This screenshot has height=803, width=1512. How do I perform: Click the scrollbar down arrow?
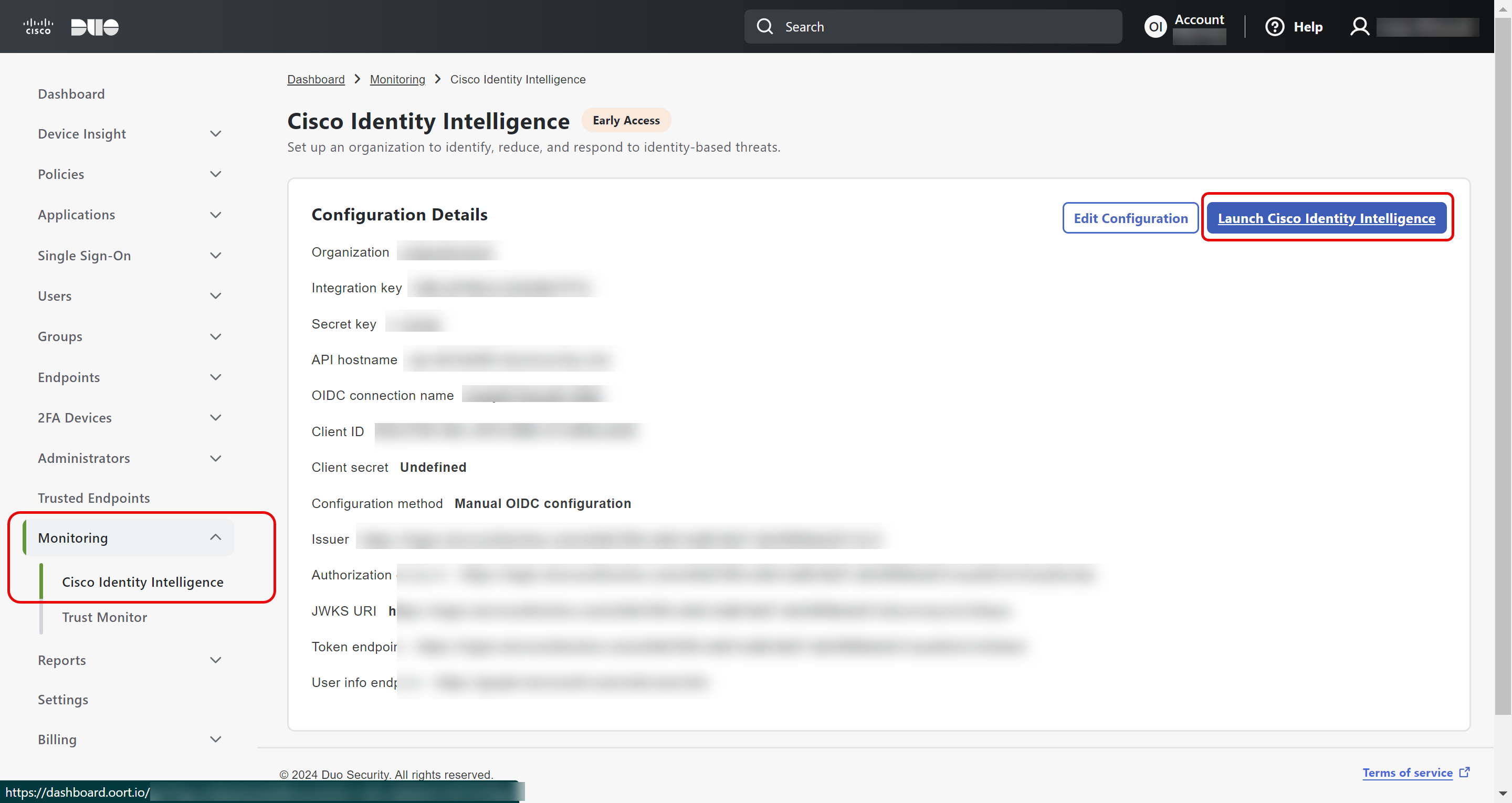1503,793
